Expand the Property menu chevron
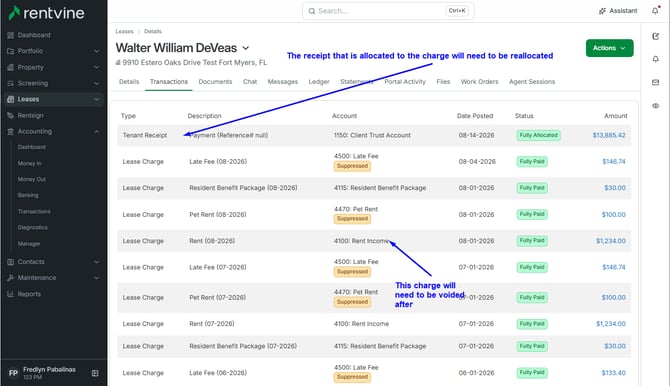Screen dimensions: 670x386 pyautogui.click(x=97, y=67)
